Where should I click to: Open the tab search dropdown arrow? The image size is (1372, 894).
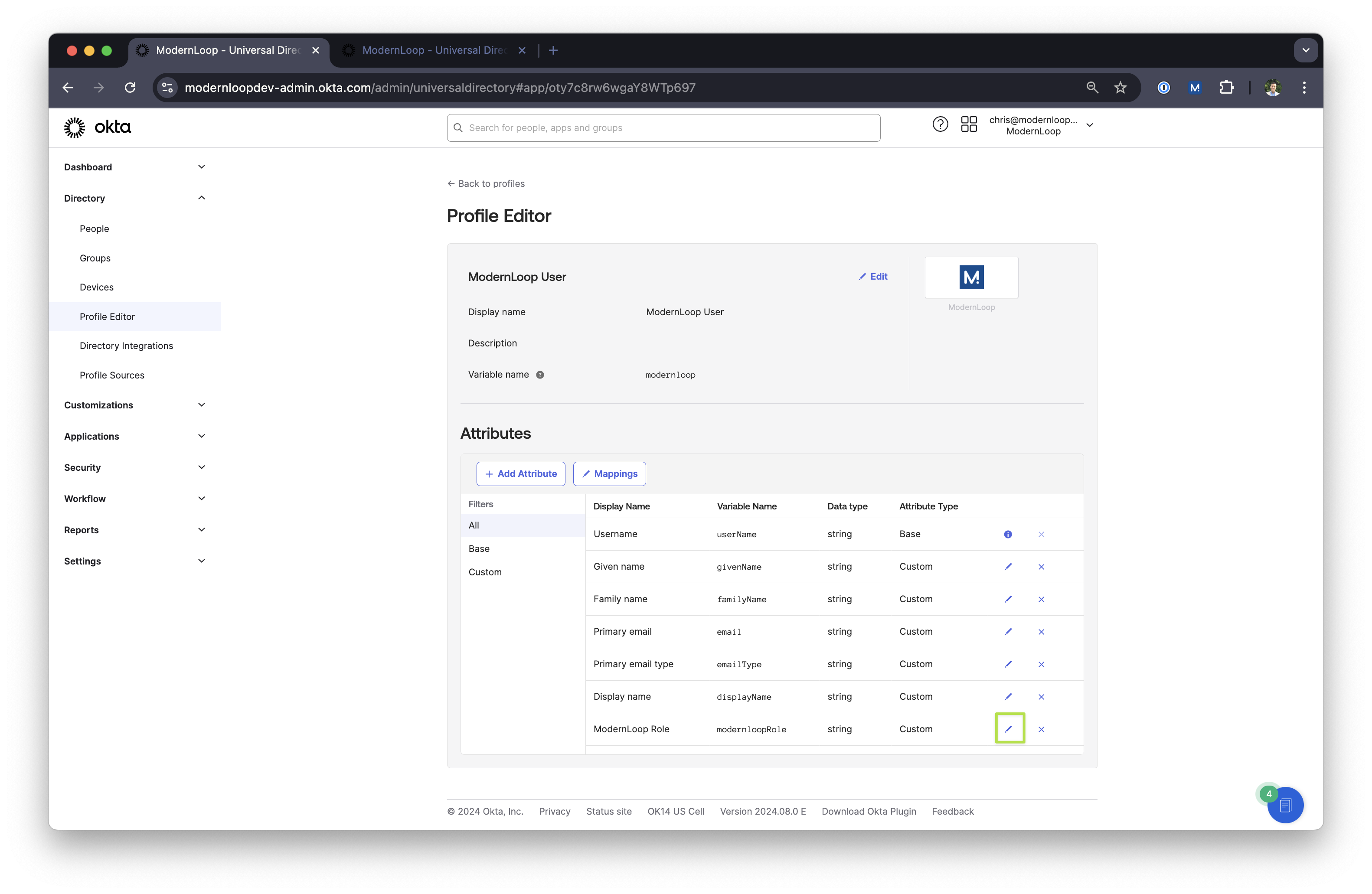(1306, 50)
